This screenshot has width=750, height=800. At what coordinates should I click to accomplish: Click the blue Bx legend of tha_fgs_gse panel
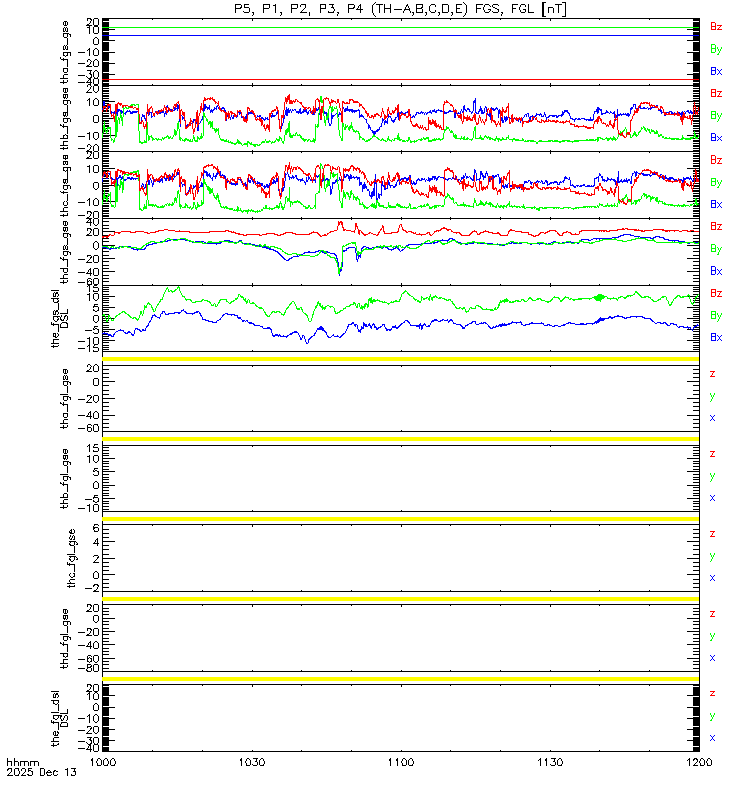pos(716,71)
